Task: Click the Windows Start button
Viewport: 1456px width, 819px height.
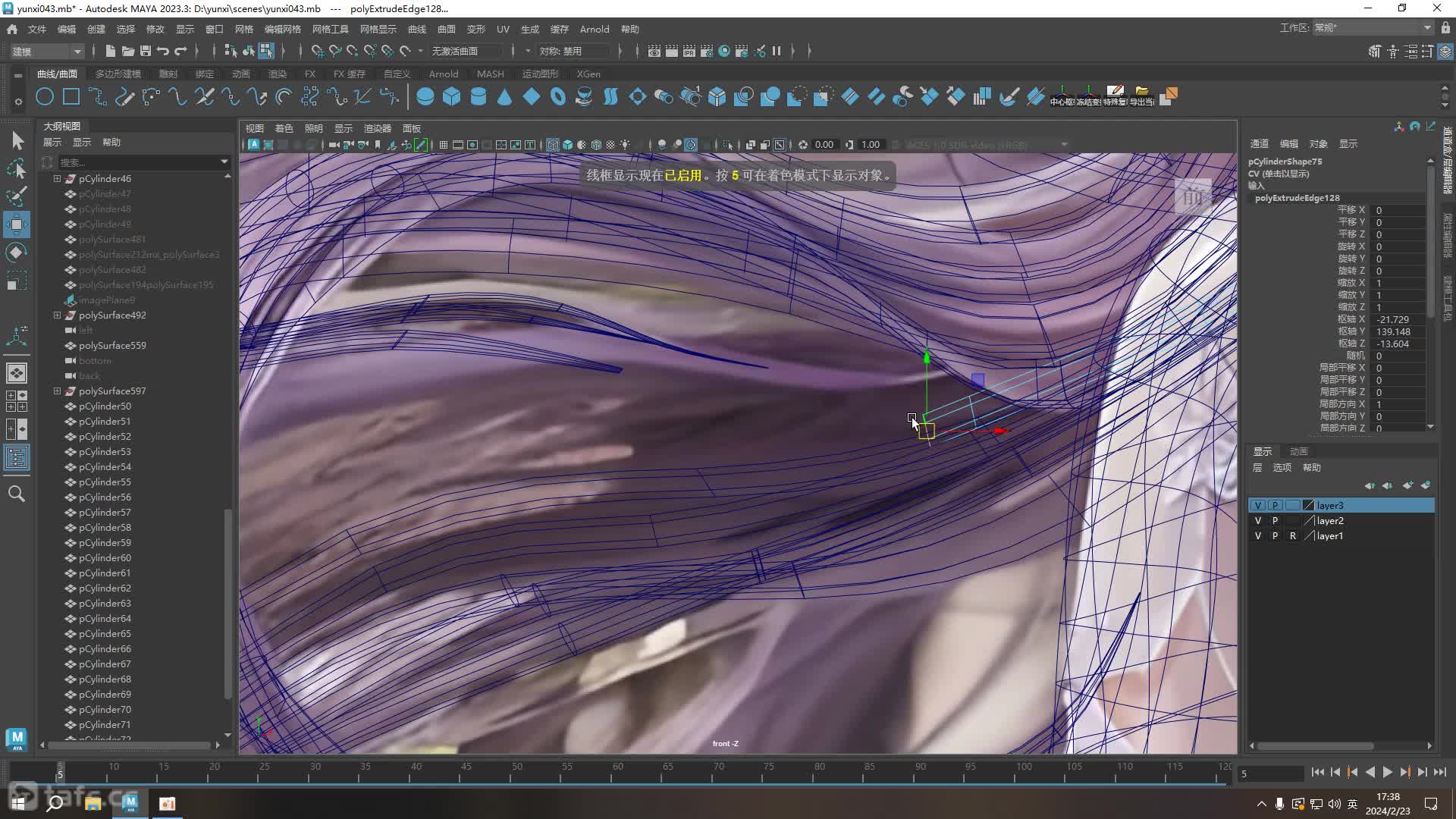Action: 18,803
